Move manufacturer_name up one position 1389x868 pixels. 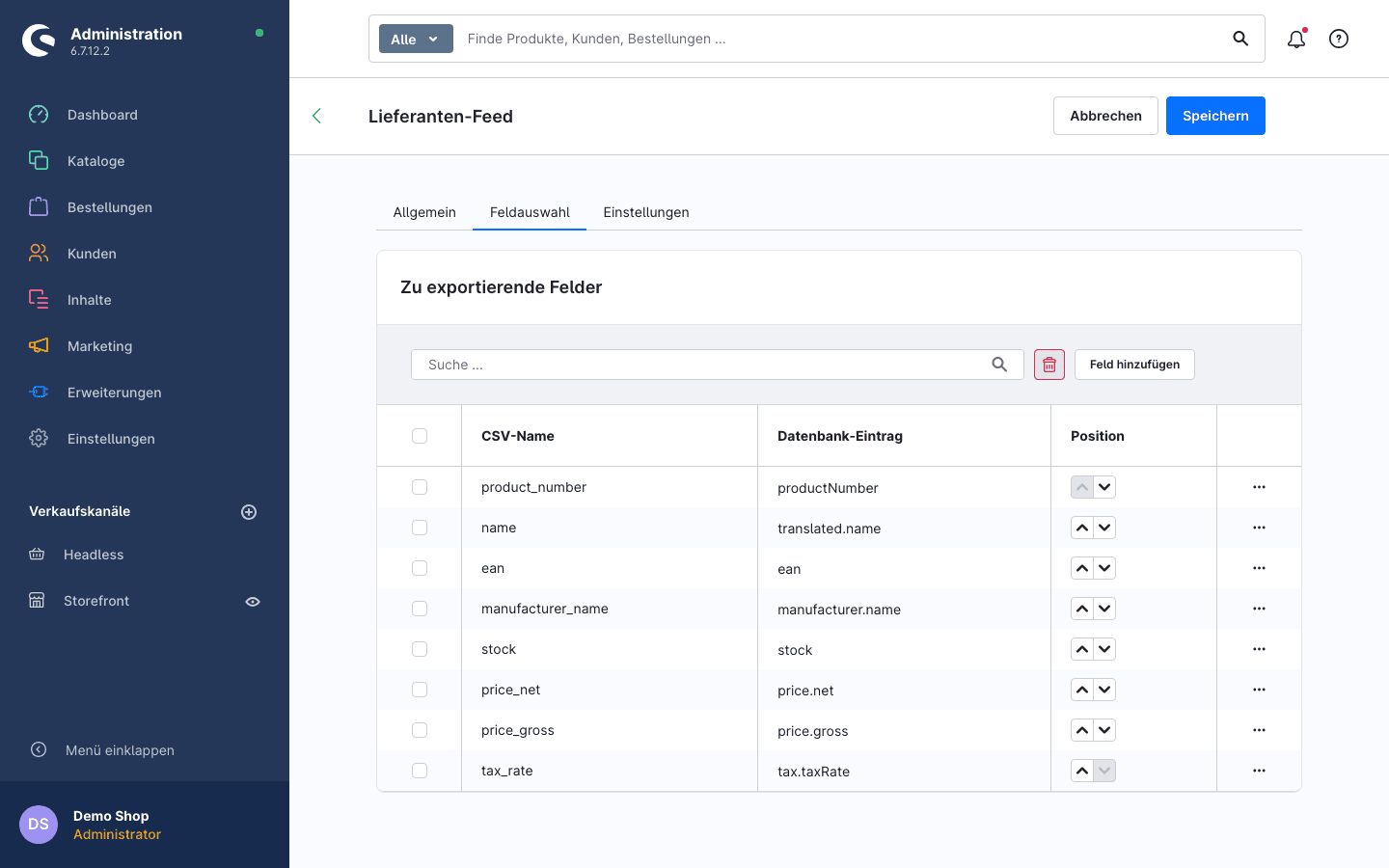[x=1082, y=609]
